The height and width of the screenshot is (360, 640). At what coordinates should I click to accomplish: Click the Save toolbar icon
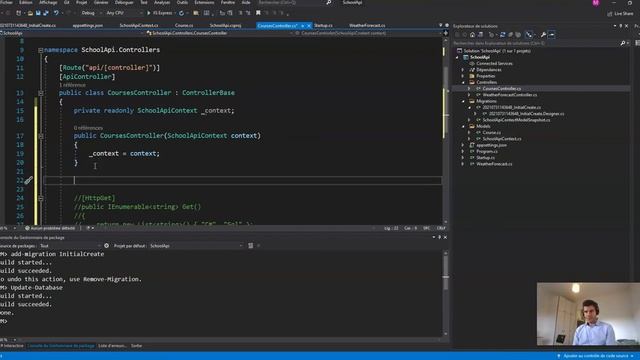click(x=38, y=13)
